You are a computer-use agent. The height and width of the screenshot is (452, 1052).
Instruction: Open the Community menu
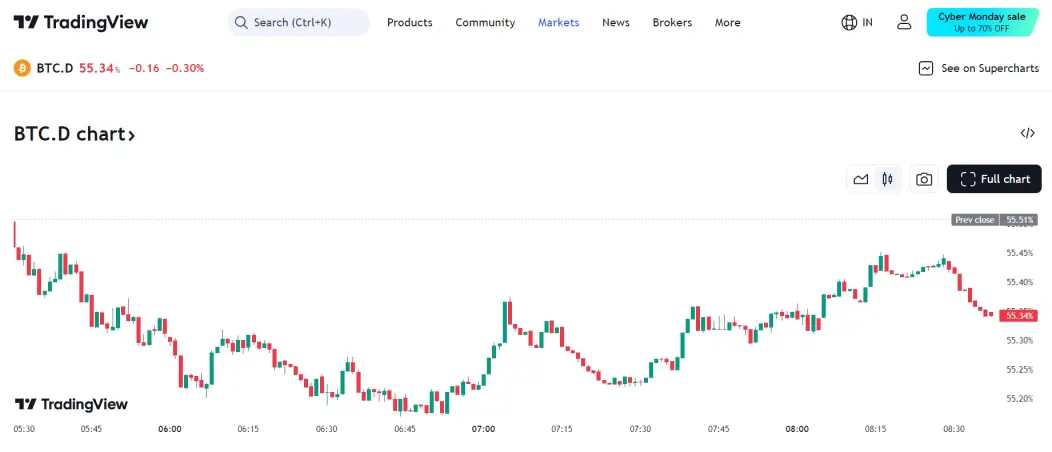pos(485,22)
